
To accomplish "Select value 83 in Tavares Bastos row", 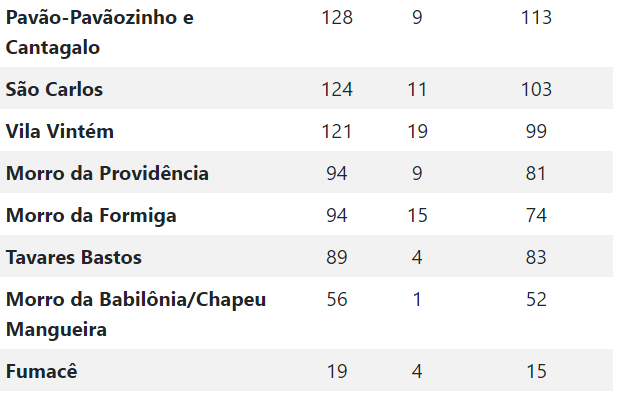I will (x=536, y=257).
